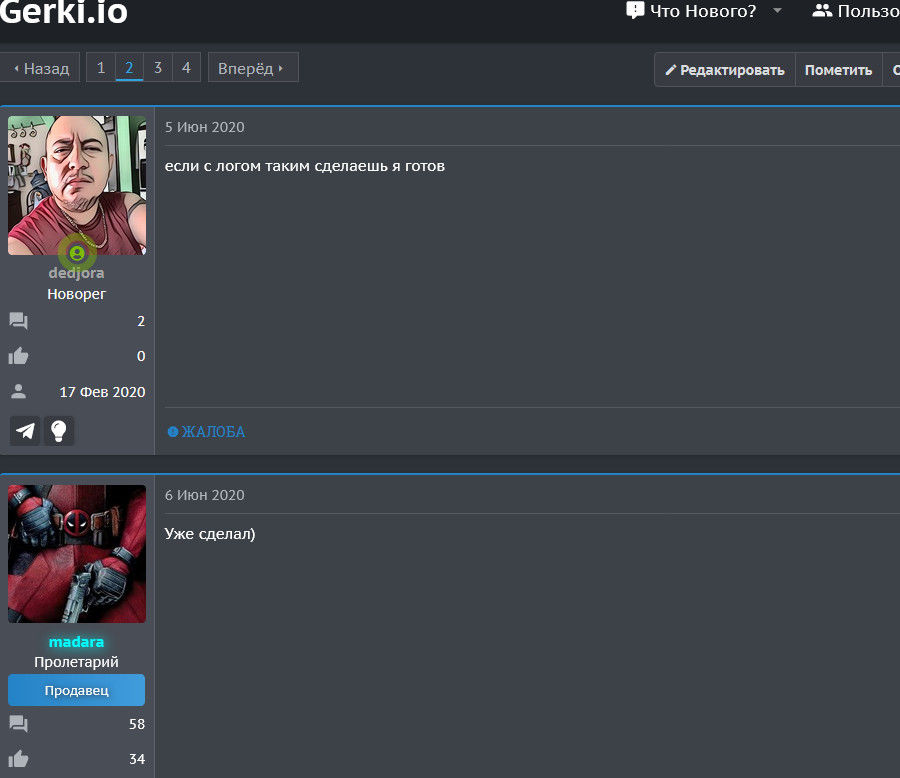Click the lightbulb icon under dedjora

tap(59, 431)
